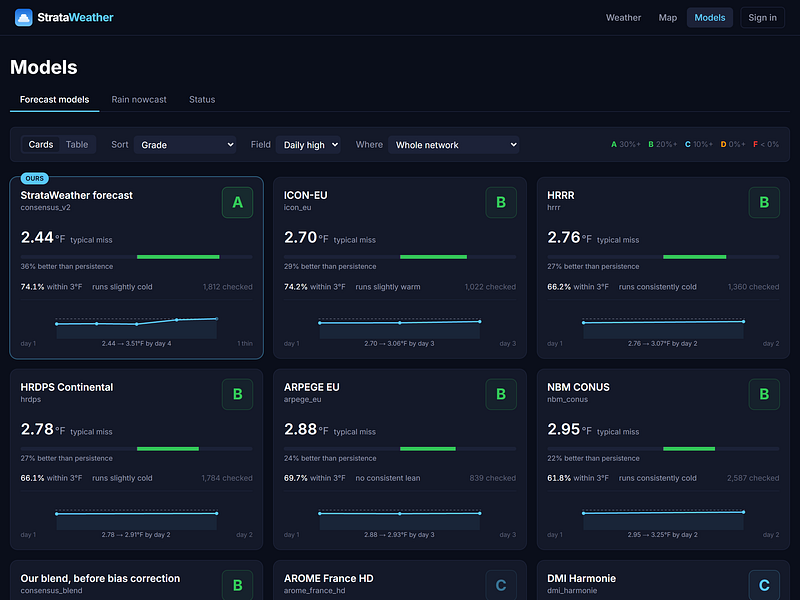Click "no consistent lean" on ARPEGE EU card
800x600 pixels.
point(388,478)
